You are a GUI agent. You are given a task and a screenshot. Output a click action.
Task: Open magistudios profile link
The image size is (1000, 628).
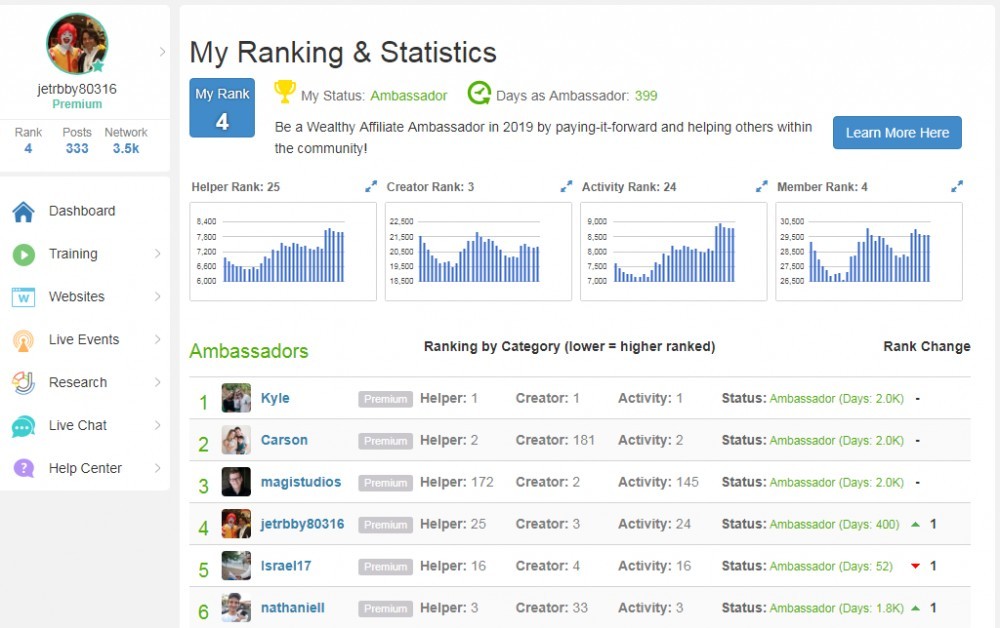(x=301, y=482)
